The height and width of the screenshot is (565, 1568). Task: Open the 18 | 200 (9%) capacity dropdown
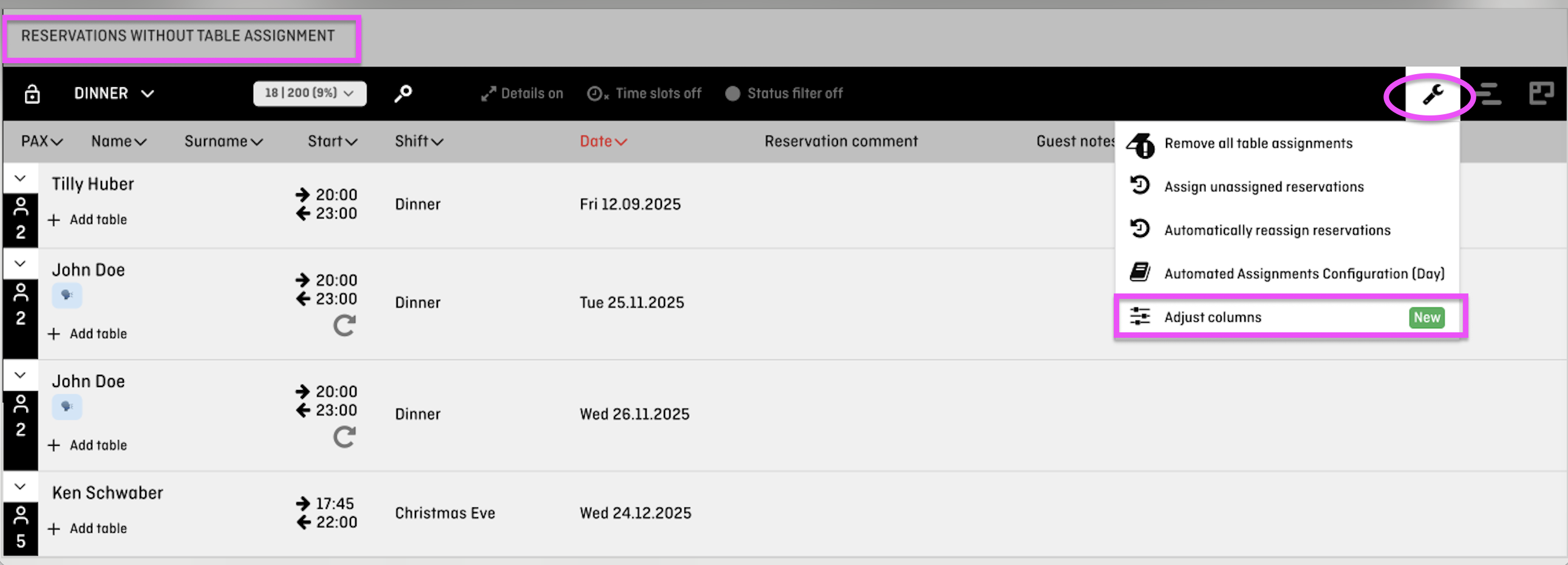pyautogui.click(x=309, y=94)
